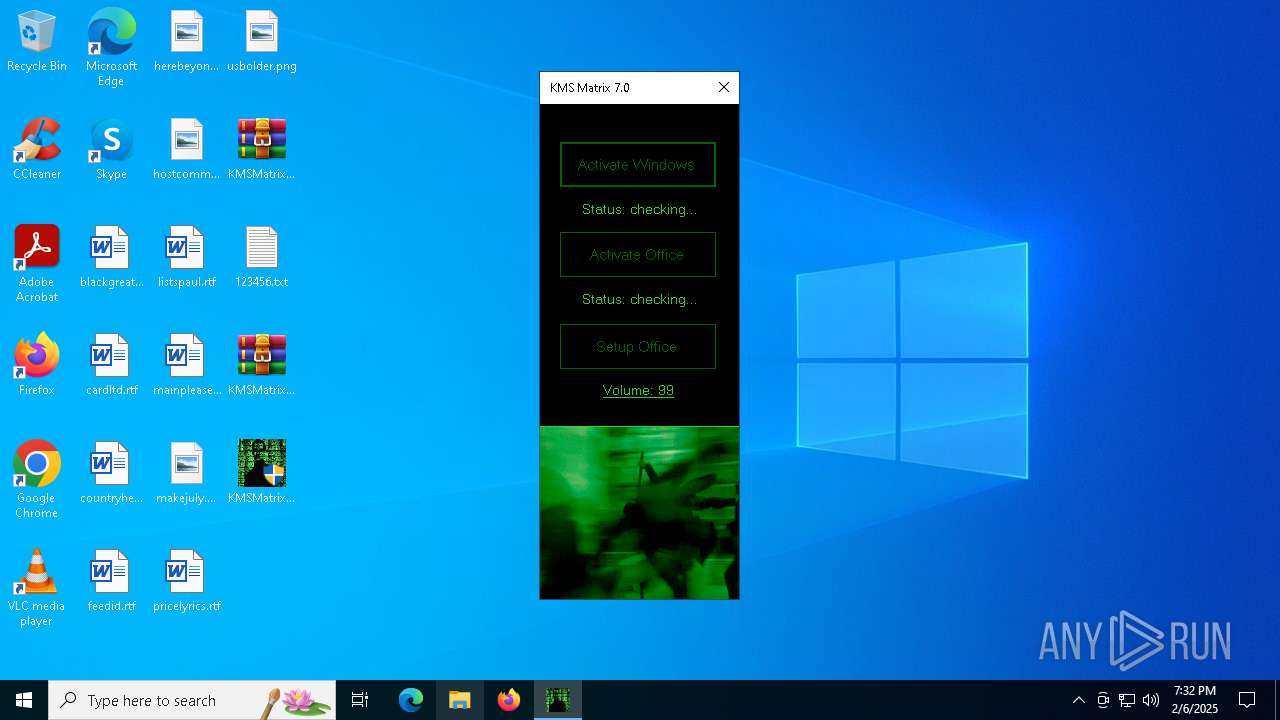Select the listspaul.rtf document icon
The height and width of the screenshot is (720, 1280).
pos(186,258)
